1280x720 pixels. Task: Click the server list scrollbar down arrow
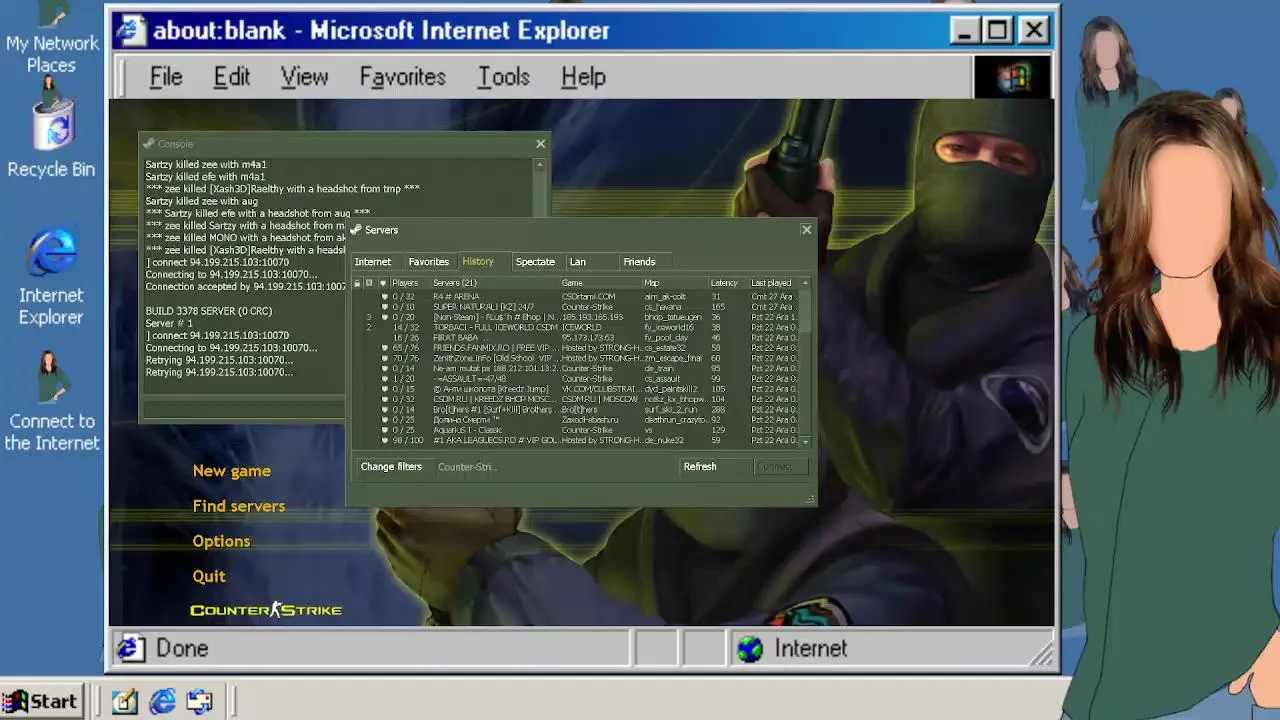[x=805, y=441]
